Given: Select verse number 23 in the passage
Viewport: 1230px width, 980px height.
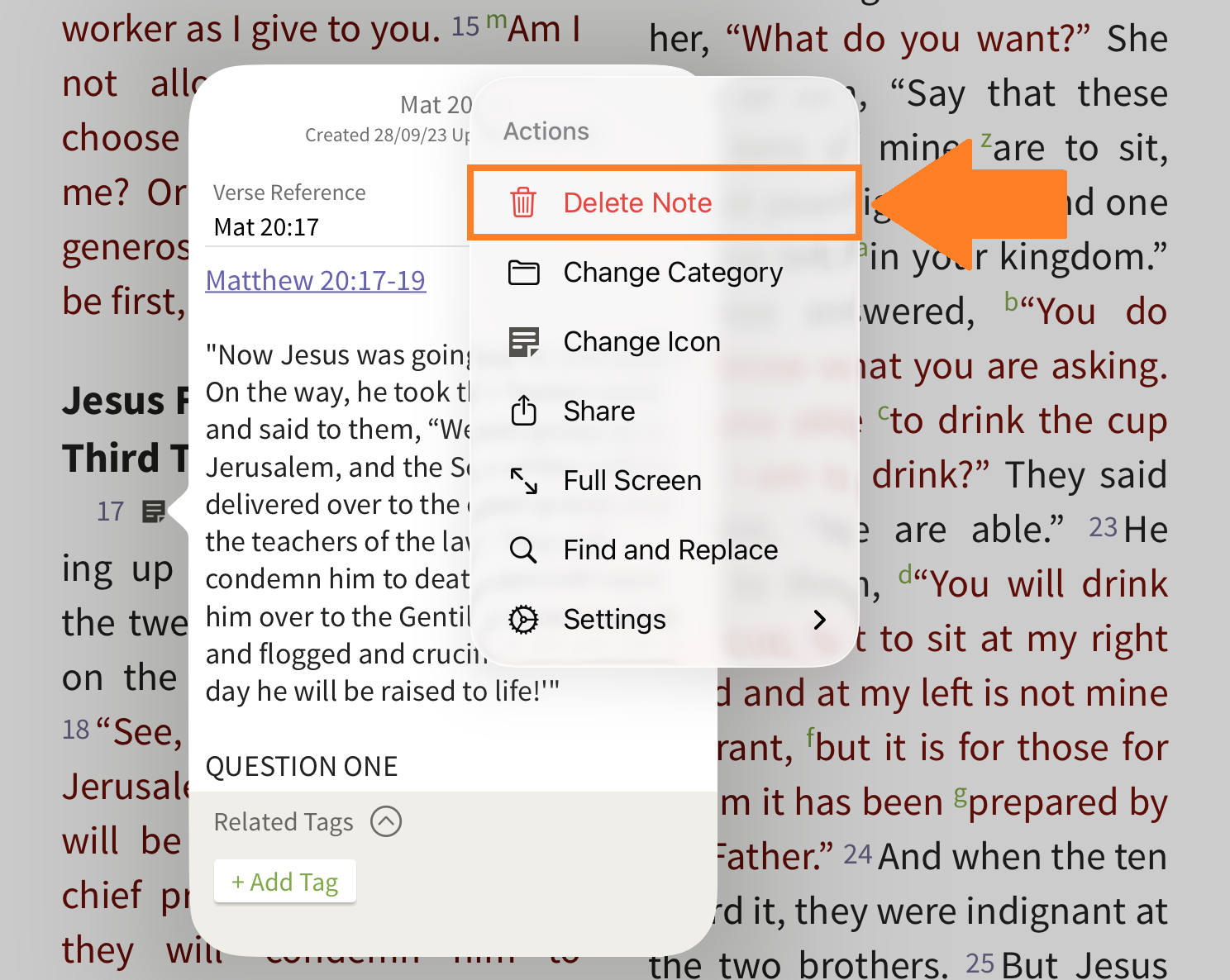Looking at the screenshot, I should [x=1103, y=528].
